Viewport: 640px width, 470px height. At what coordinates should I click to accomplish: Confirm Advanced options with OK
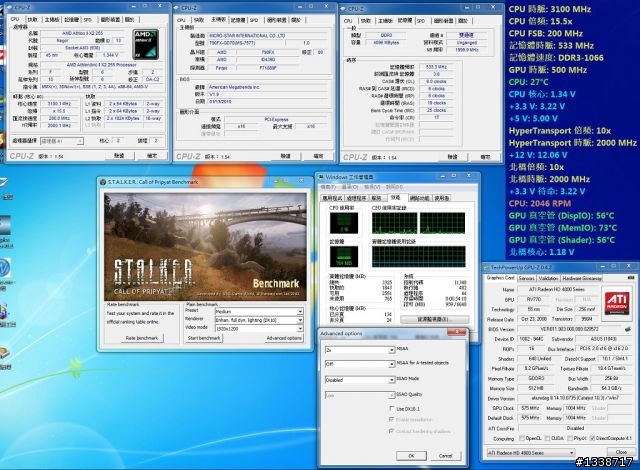tap(411, 456)
